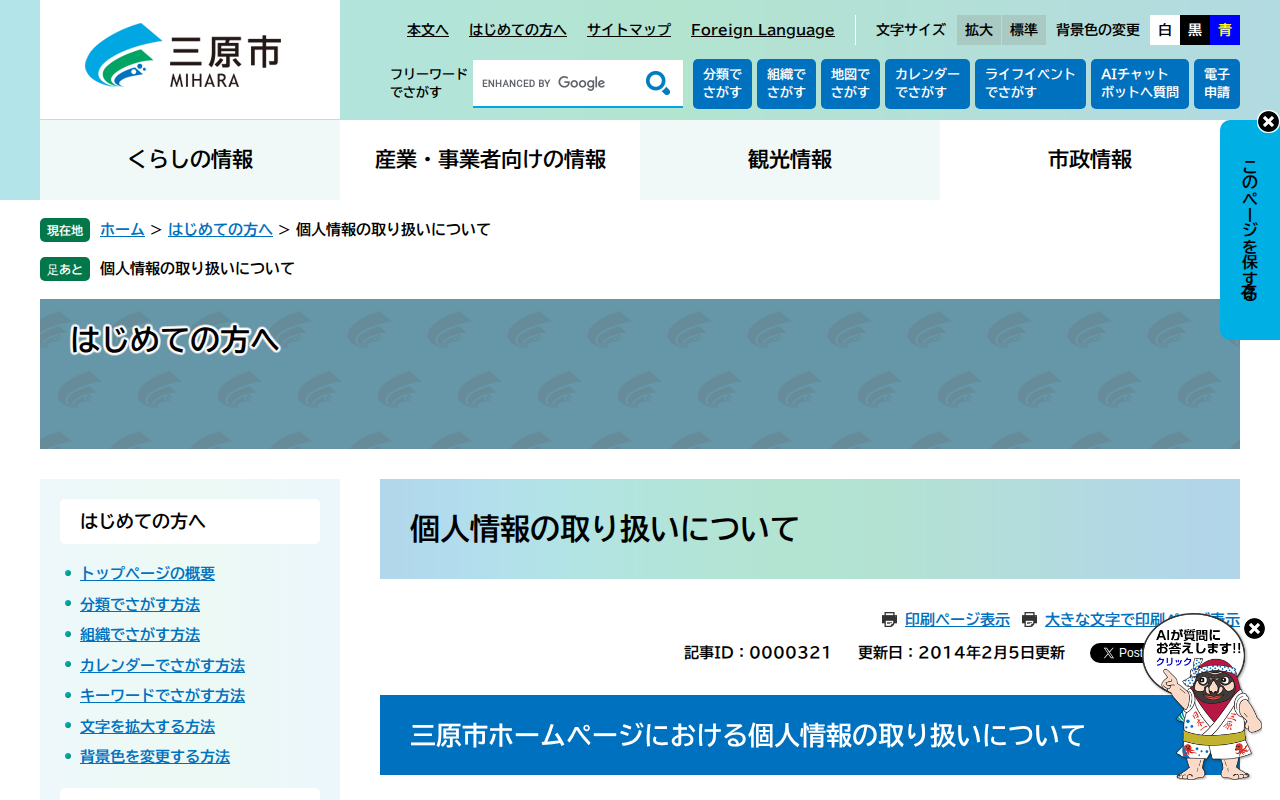
Task: Open the 市政情報 tab
Action: (1090, 160)
